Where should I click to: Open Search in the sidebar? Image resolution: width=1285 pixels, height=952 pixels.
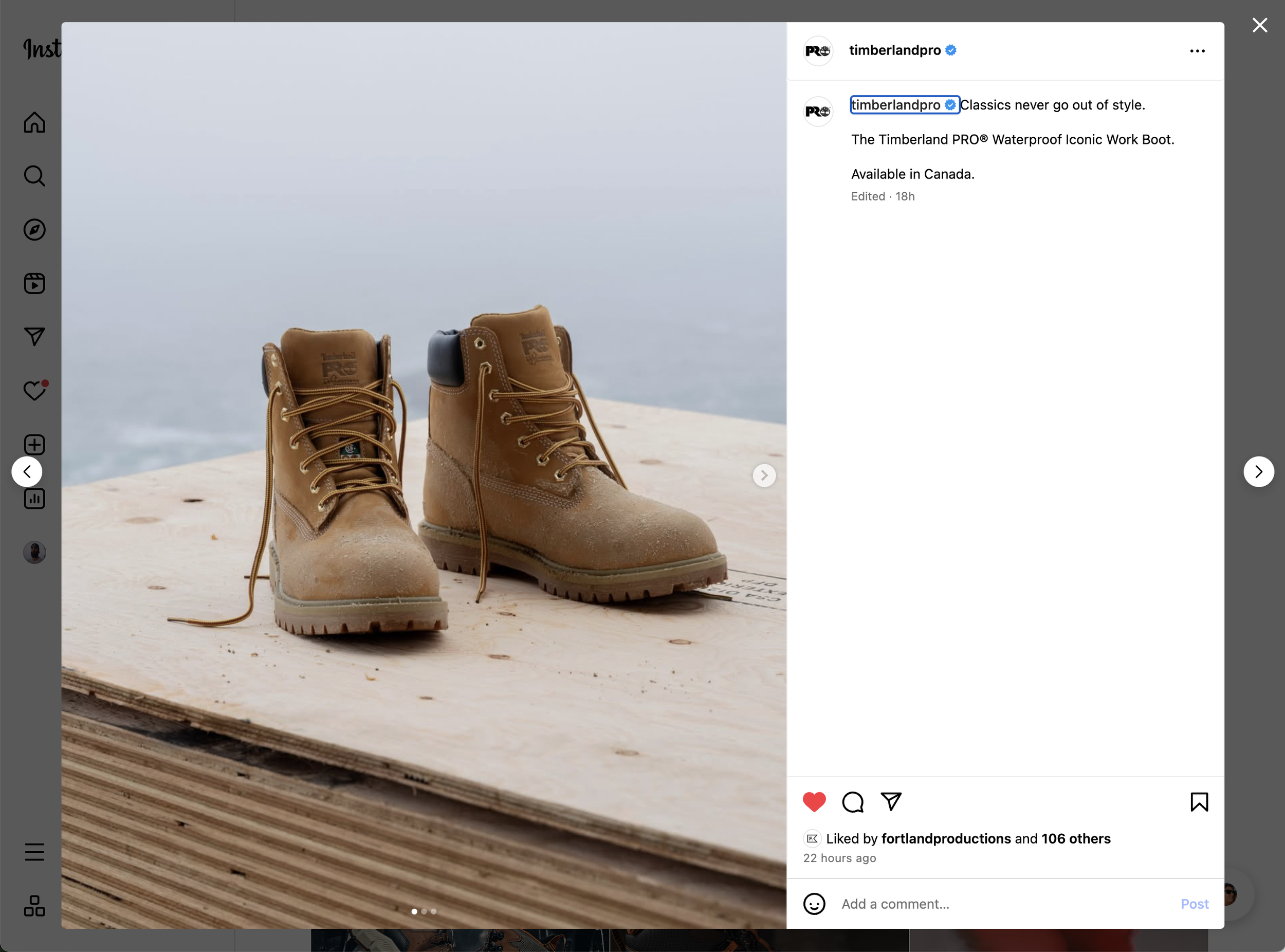(x=34, y=176)
